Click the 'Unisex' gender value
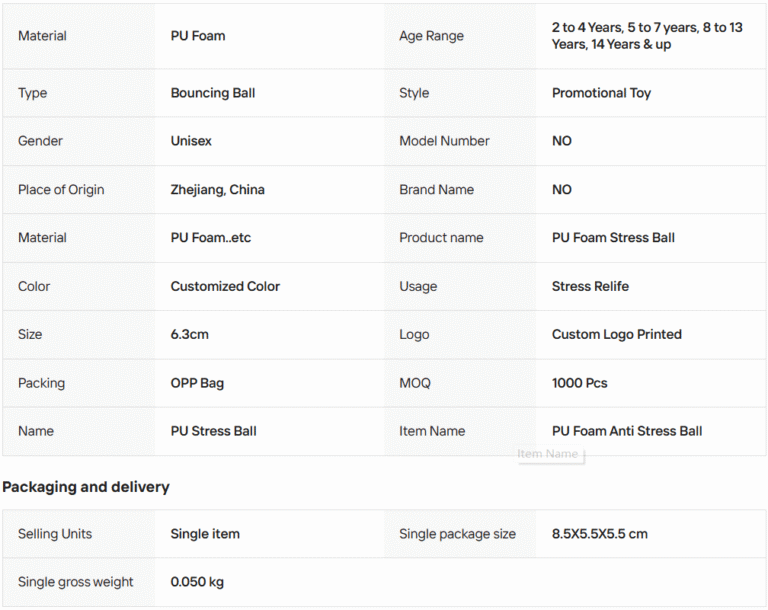The image size is (768, 610). [x=191, y=141]
